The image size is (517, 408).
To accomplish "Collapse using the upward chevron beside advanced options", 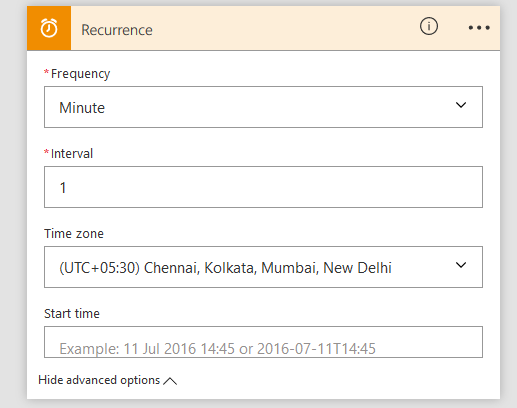I will 170,381.
